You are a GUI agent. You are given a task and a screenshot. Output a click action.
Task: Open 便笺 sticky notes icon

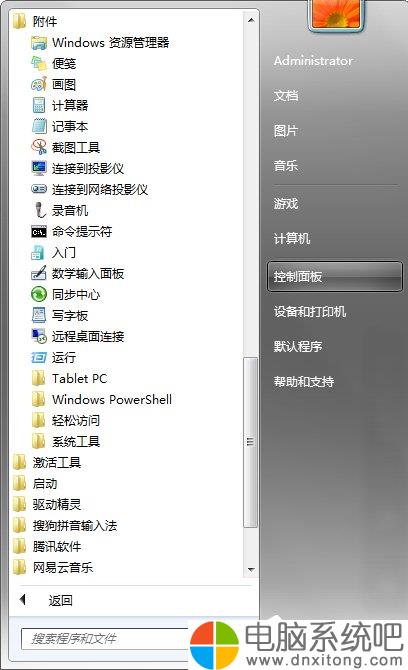tap(39, 63)
